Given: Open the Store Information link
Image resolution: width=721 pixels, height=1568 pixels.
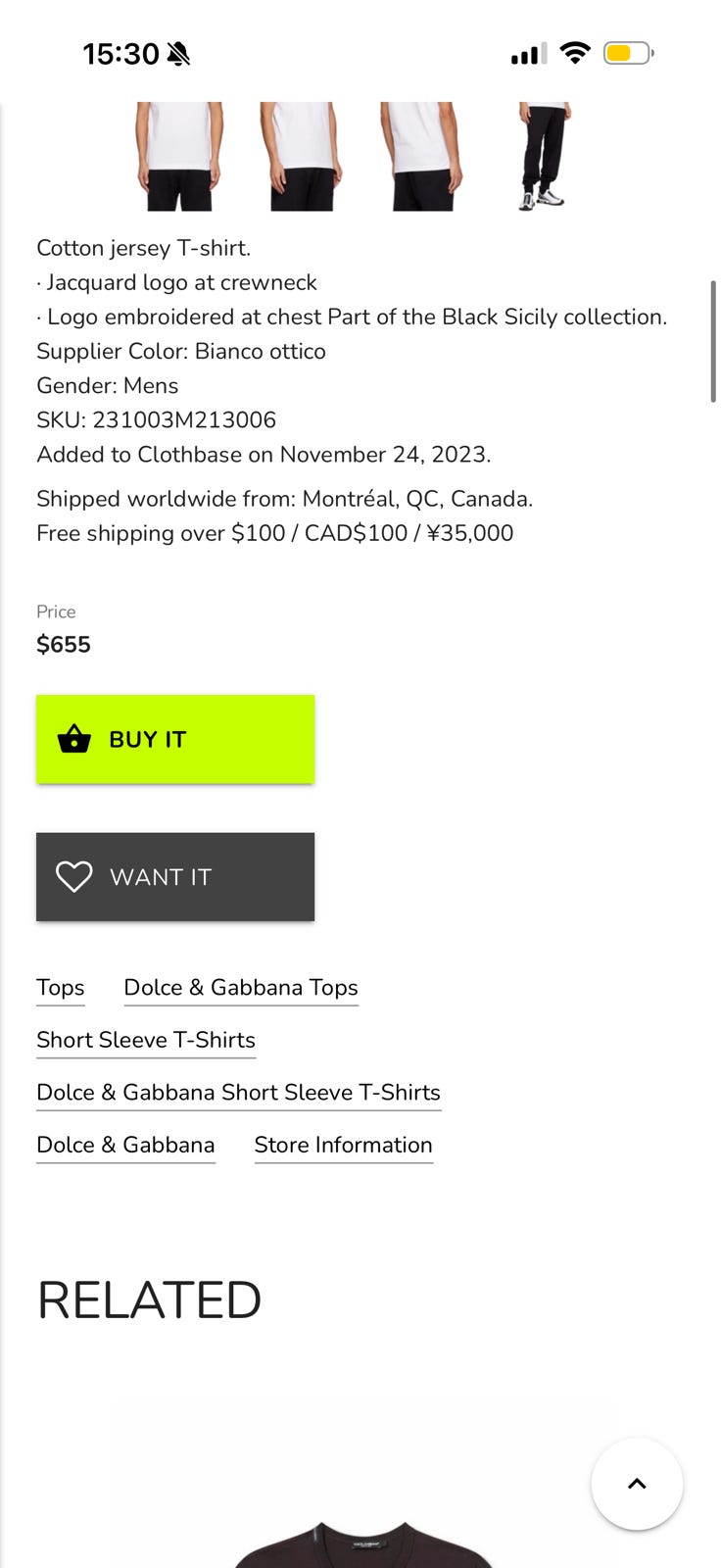Looking at the screenshot, I should pos(343,1145).
